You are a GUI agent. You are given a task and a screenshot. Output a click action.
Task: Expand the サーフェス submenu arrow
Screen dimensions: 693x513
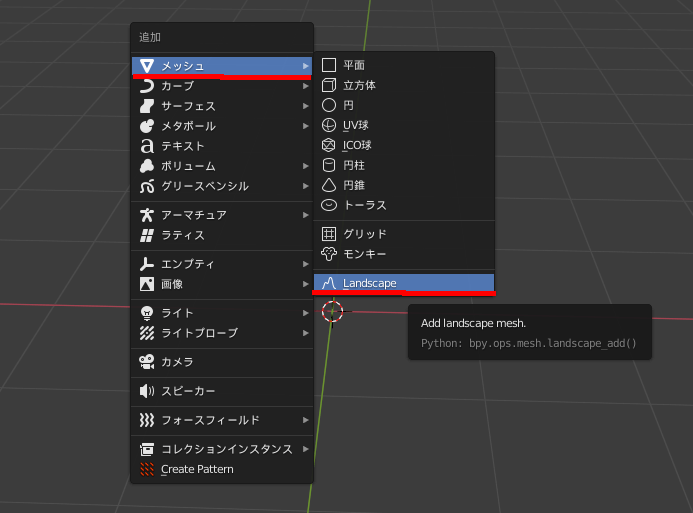(305, 106)
